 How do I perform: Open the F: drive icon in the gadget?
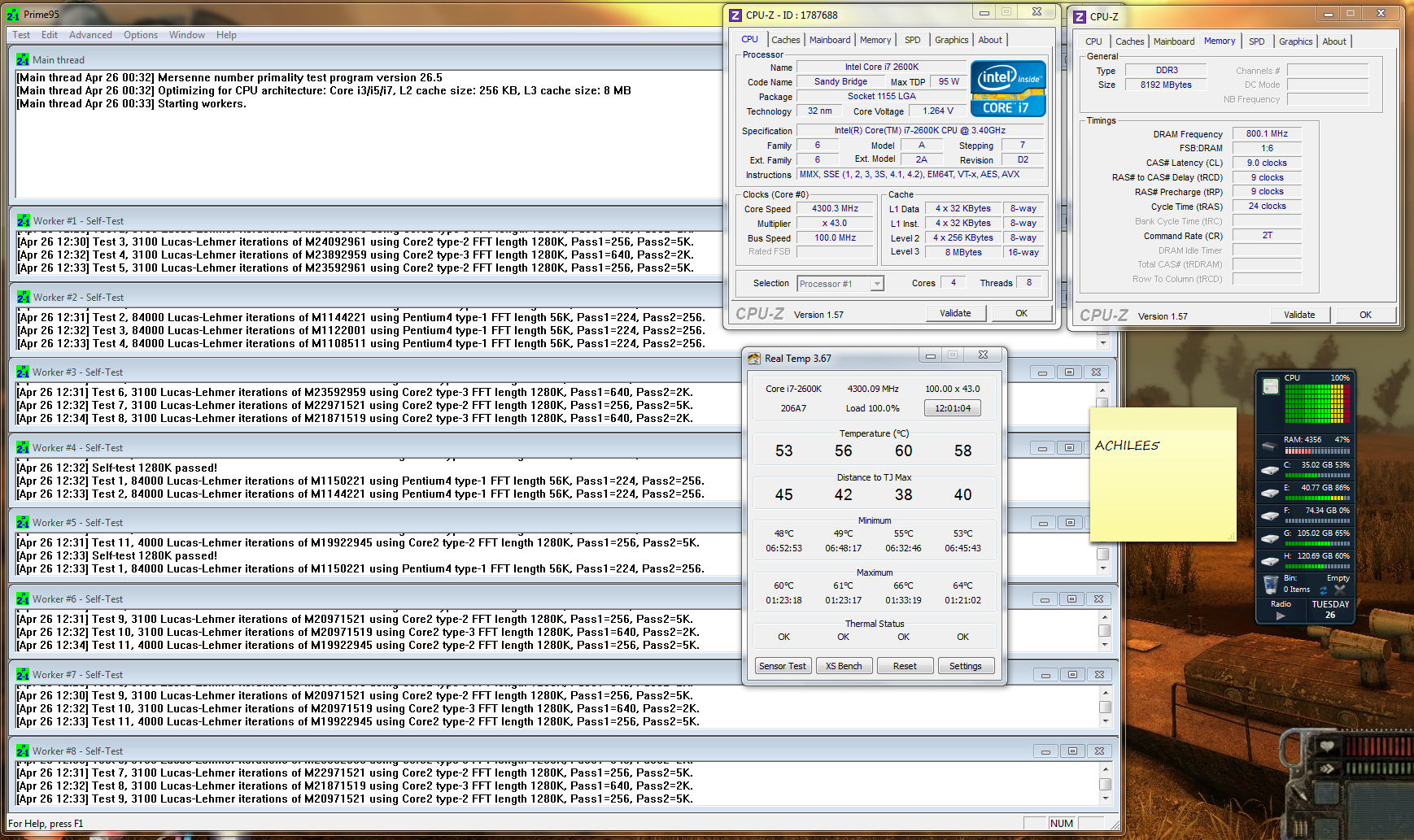[1269, 516]
